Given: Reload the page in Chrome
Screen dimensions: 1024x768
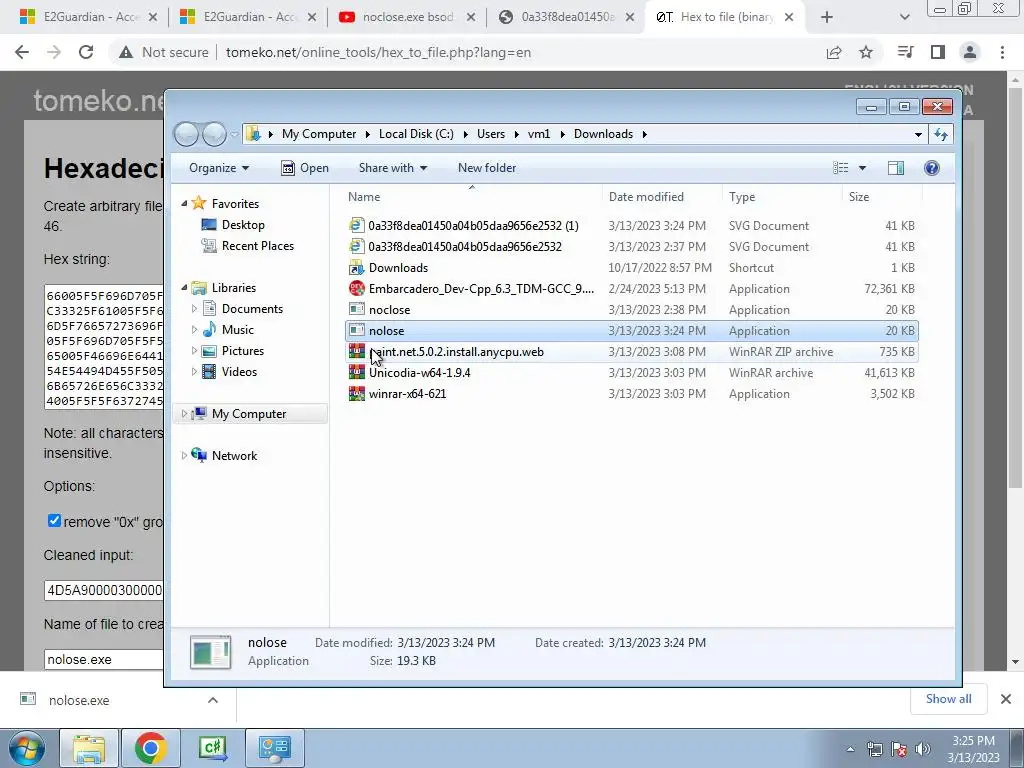Looking at the screenshot, I should pyautogui.click(x=86, y=52).
